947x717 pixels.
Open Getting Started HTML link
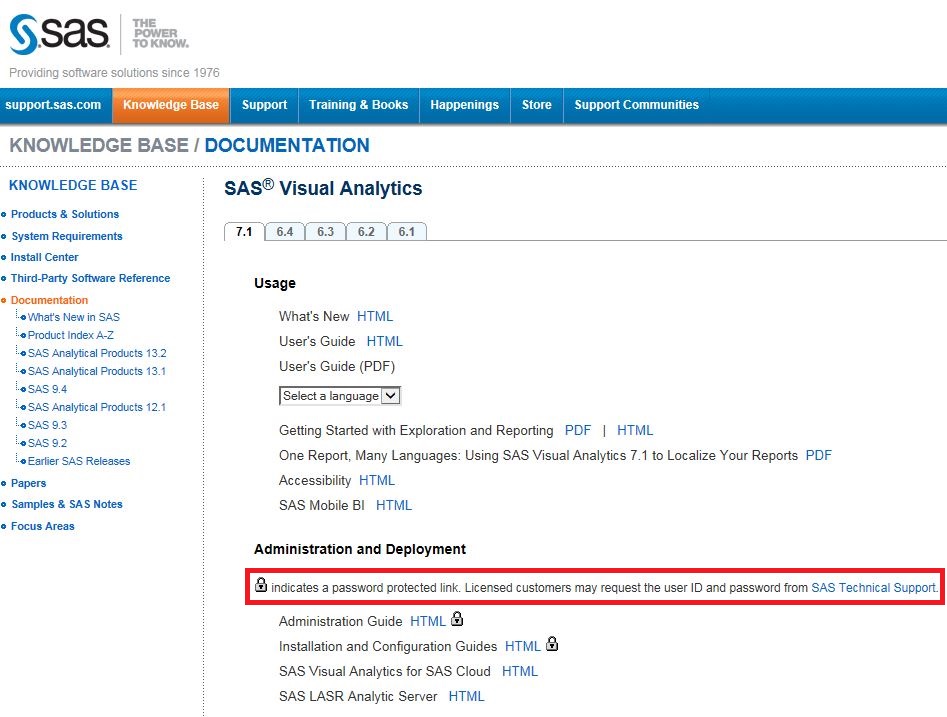tap(635, 430)
